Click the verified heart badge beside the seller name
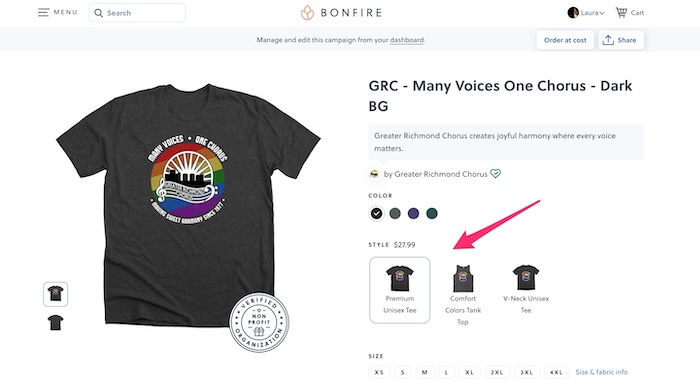This screenshot has height=381, width=700. point(495,173)
